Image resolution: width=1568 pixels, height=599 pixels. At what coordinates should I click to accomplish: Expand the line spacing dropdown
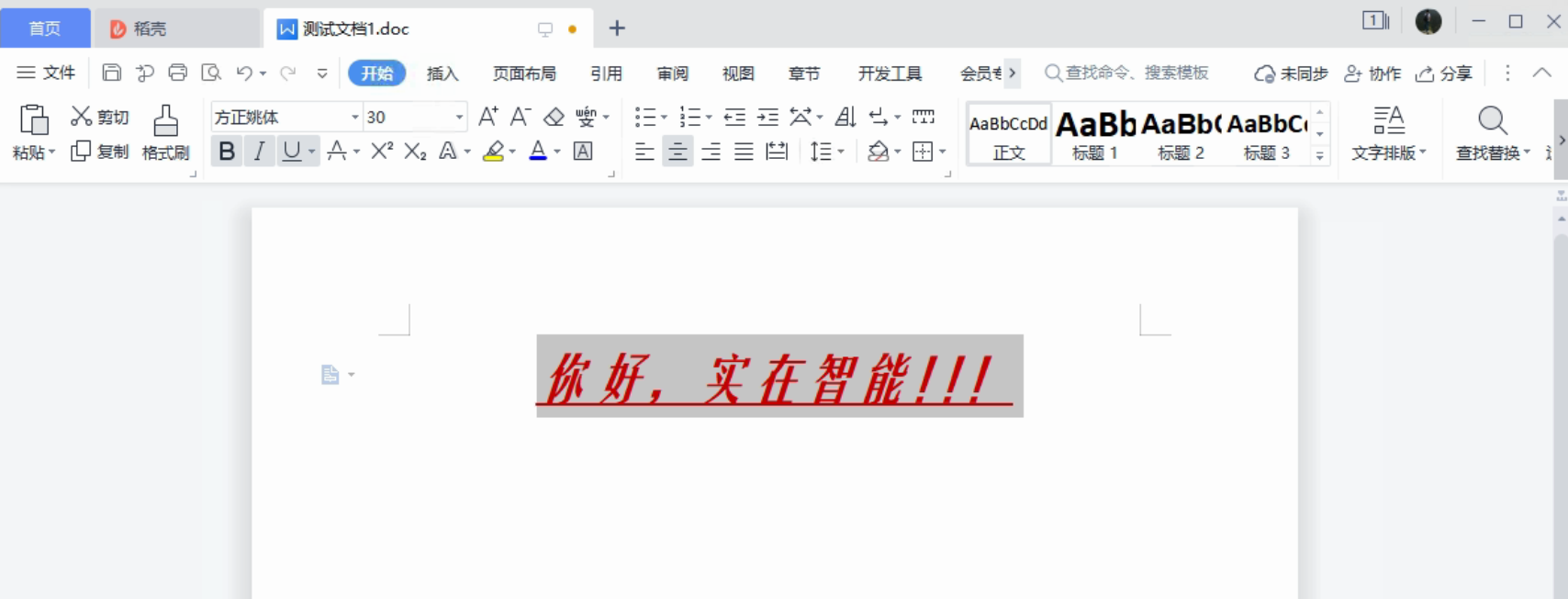click(841, 152)
